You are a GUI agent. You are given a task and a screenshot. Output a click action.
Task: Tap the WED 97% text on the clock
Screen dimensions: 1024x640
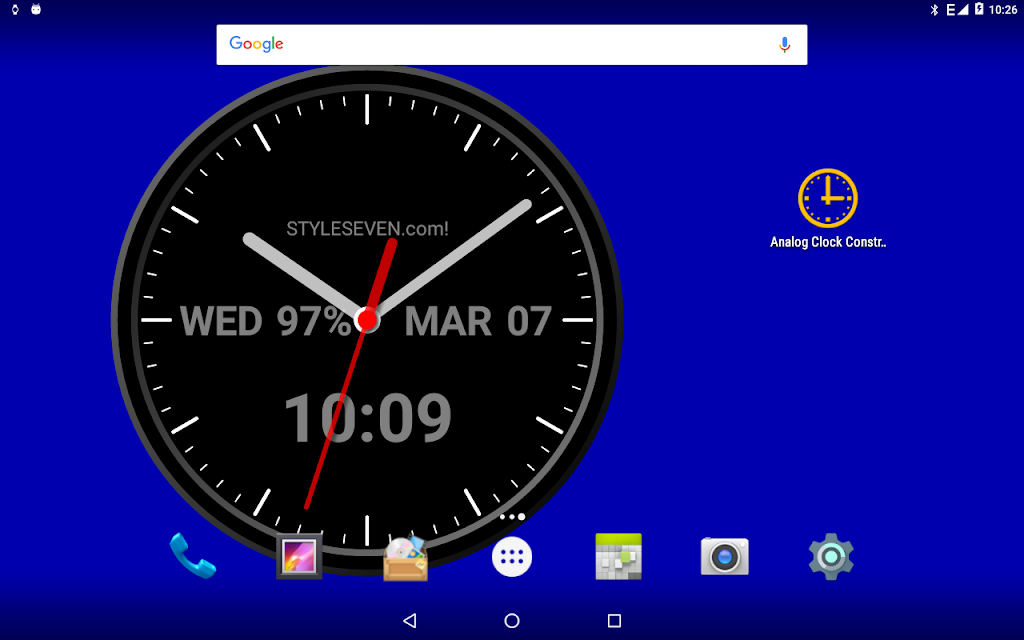coord(266,321)
